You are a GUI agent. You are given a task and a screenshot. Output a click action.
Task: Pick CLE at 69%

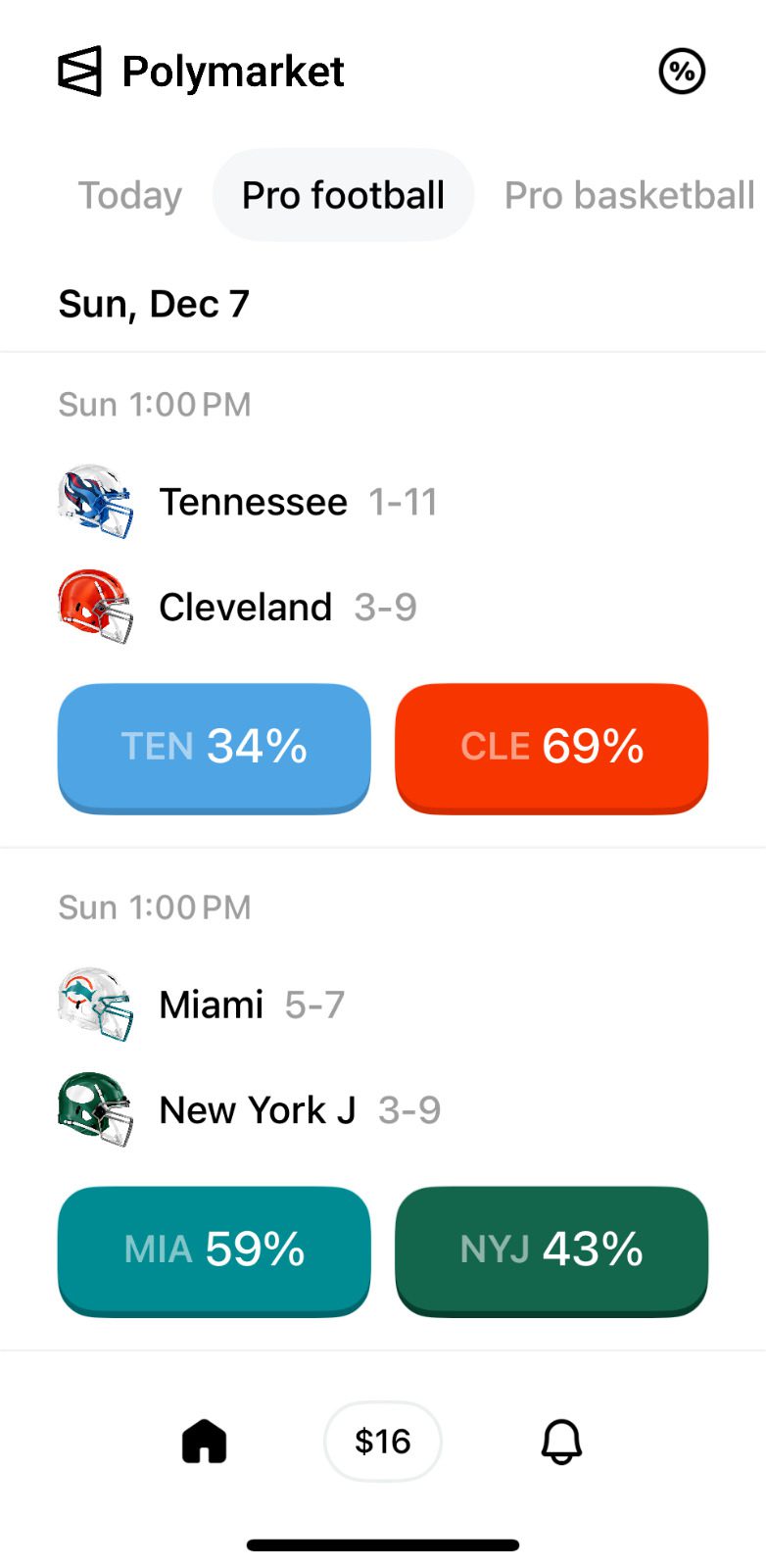click(551, 747)
